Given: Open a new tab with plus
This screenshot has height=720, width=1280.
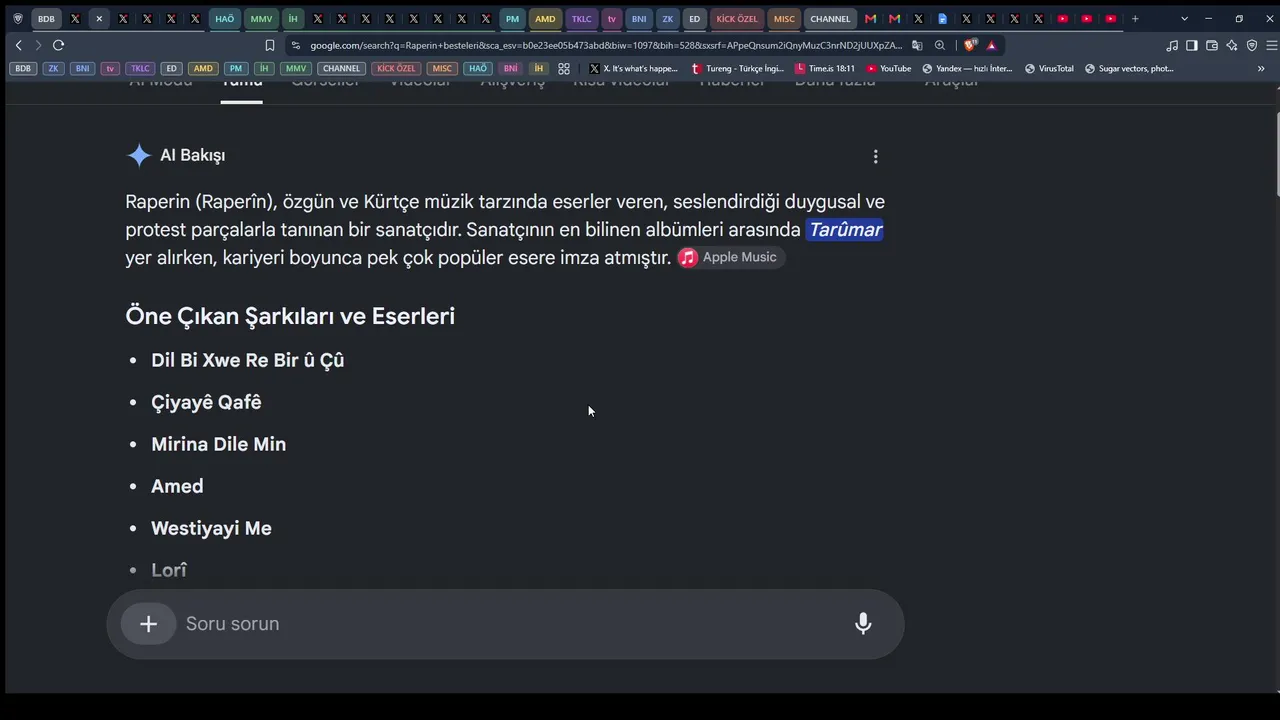Looking at the screenshot, I should tap(1135, 18).
